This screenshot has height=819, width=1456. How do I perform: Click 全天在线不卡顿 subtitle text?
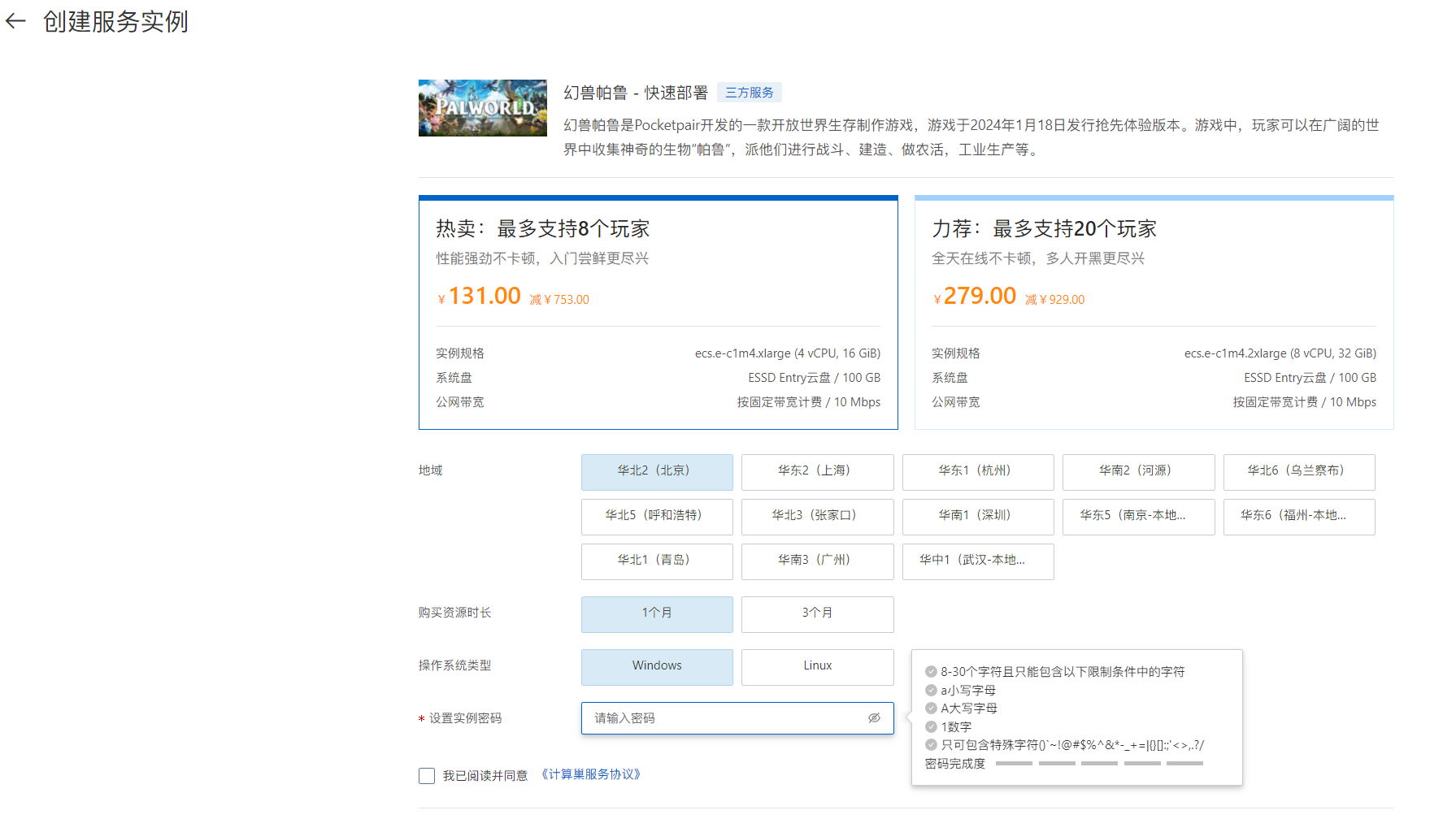1038,258
